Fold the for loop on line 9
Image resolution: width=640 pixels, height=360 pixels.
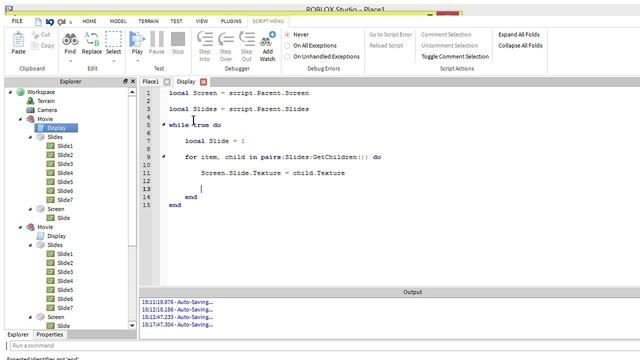(x=164, y=156)
